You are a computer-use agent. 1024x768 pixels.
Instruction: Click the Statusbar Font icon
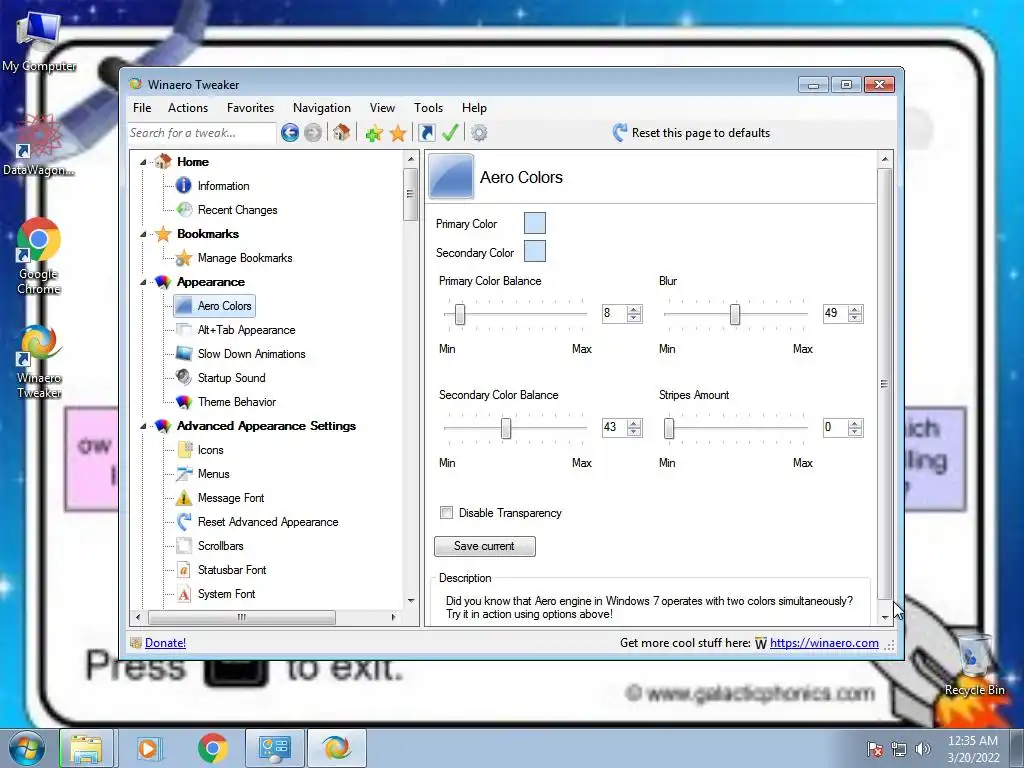[x=184, y=569]
